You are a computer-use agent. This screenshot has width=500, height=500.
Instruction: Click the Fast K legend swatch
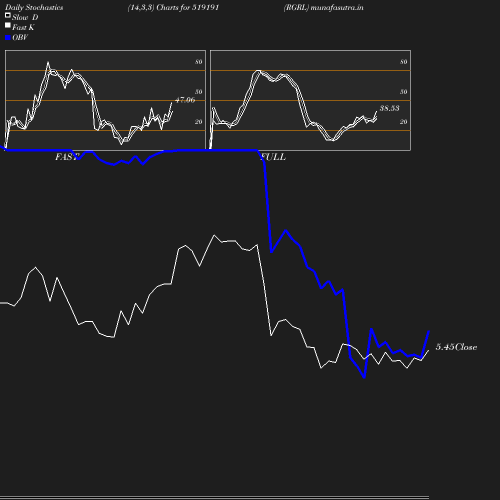tap(8, 25)
